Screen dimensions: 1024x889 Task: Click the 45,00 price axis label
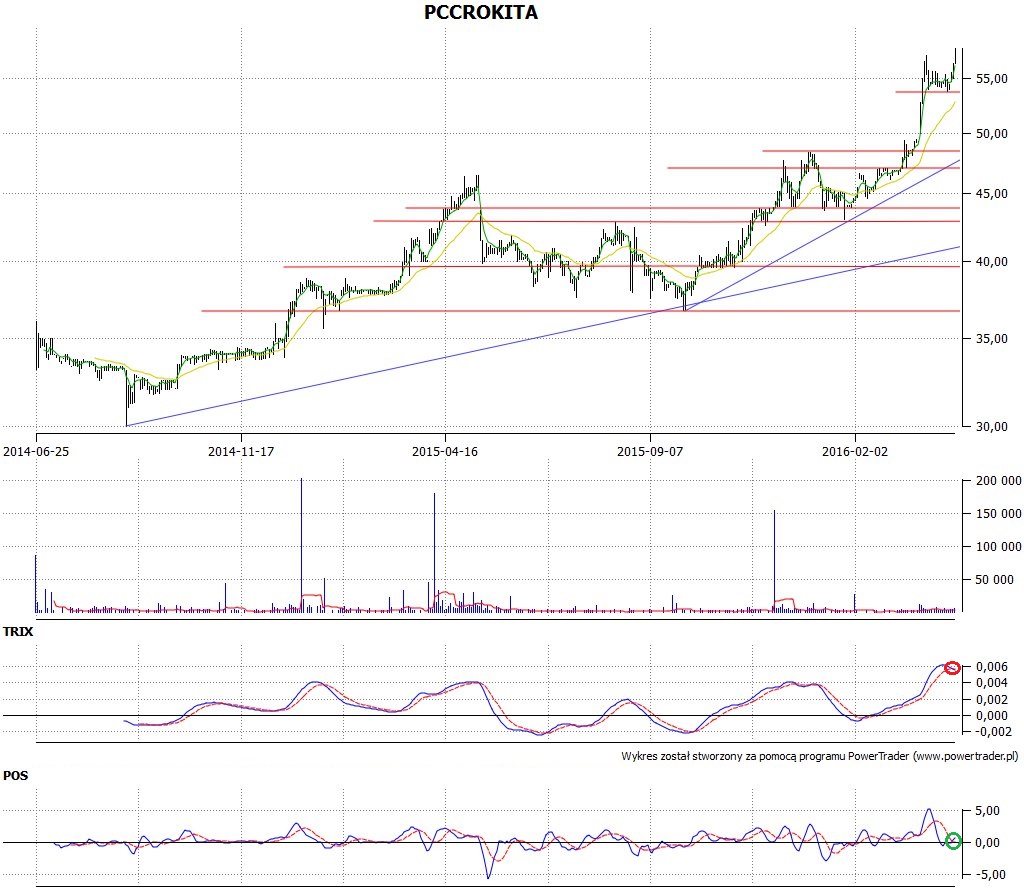(992, 194)
